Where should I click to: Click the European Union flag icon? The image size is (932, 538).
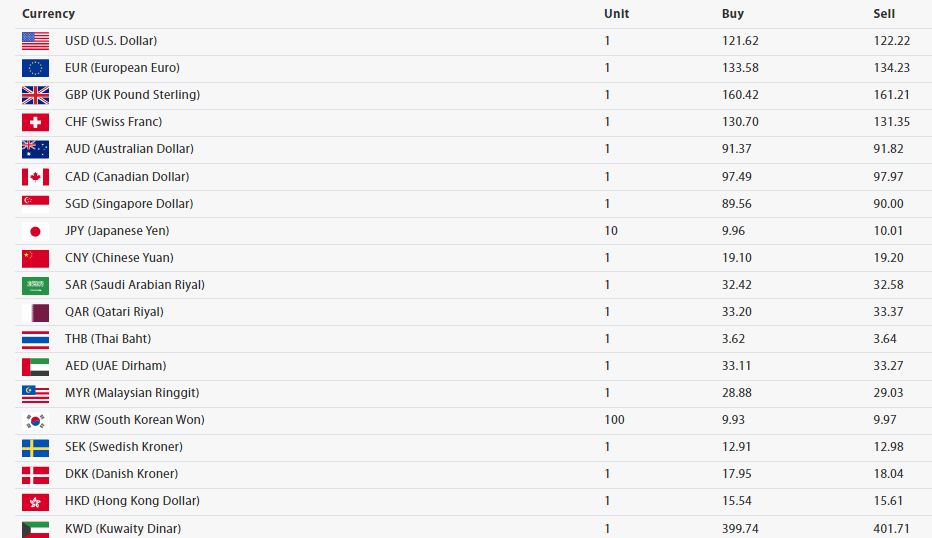[x=36, y=68]
